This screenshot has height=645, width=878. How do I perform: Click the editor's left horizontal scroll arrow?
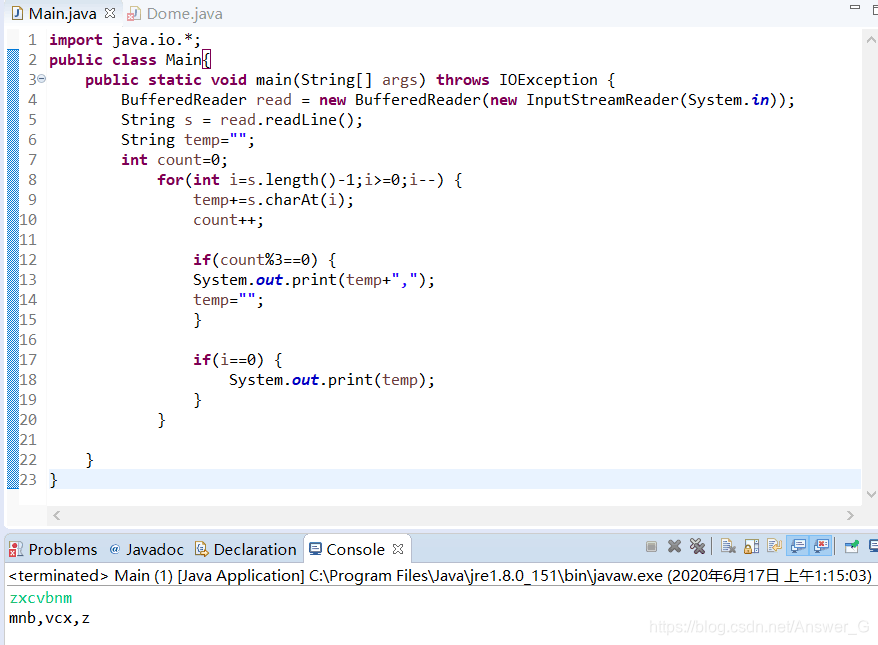pos(57,516)
